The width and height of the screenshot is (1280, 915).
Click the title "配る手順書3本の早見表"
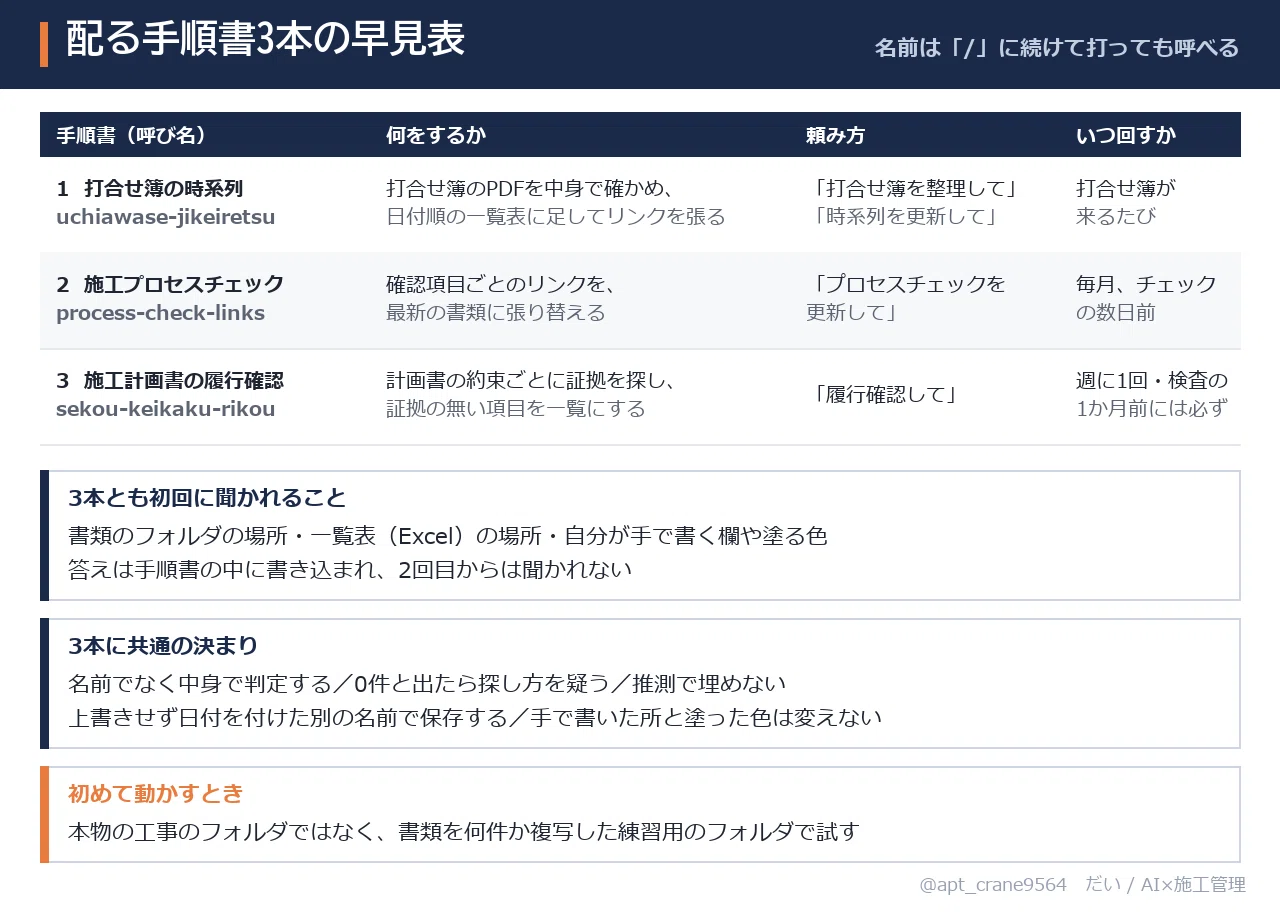pyautogui.click(x=265, y=41)
